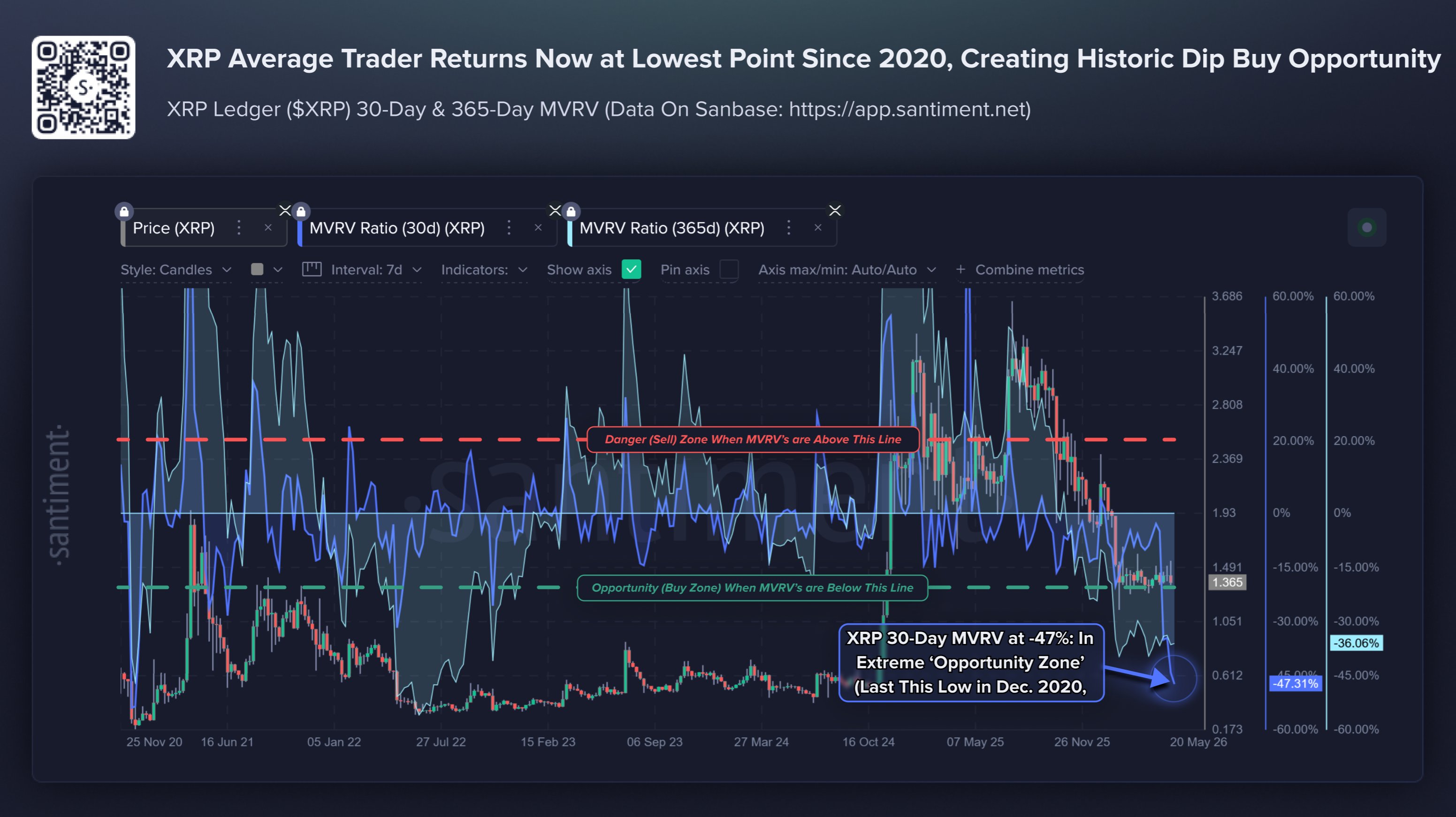The width and height of the screenshot is (1456, 817).
Task: Open the Interval: 7d dropdown
Action: coord(376,270)
